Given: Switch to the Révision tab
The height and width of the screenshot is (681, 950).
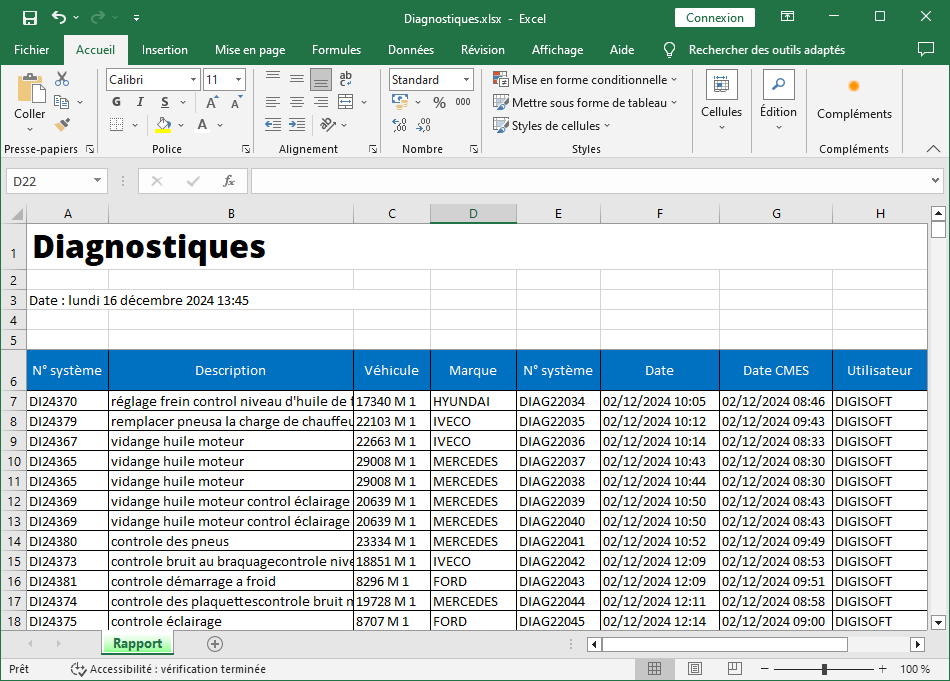Looking at the screenshot, I should 482,50.
